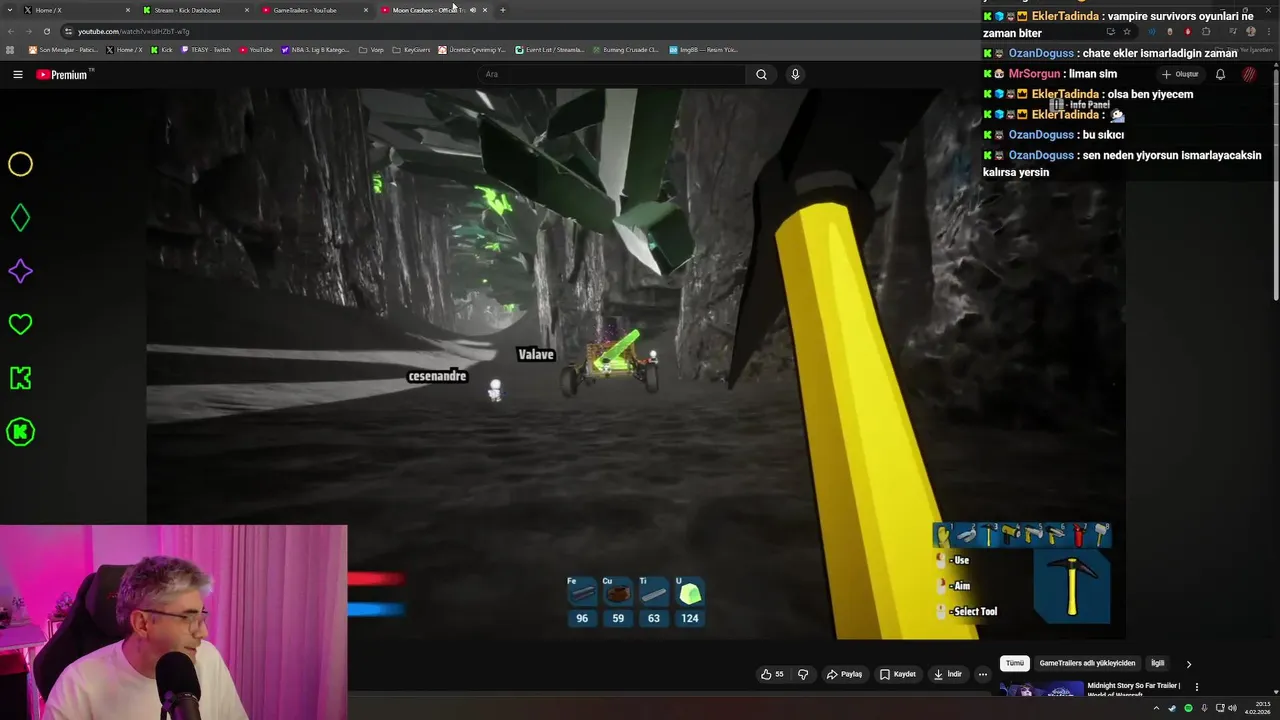Click the purple star overlay icon

tap(20, 271)
